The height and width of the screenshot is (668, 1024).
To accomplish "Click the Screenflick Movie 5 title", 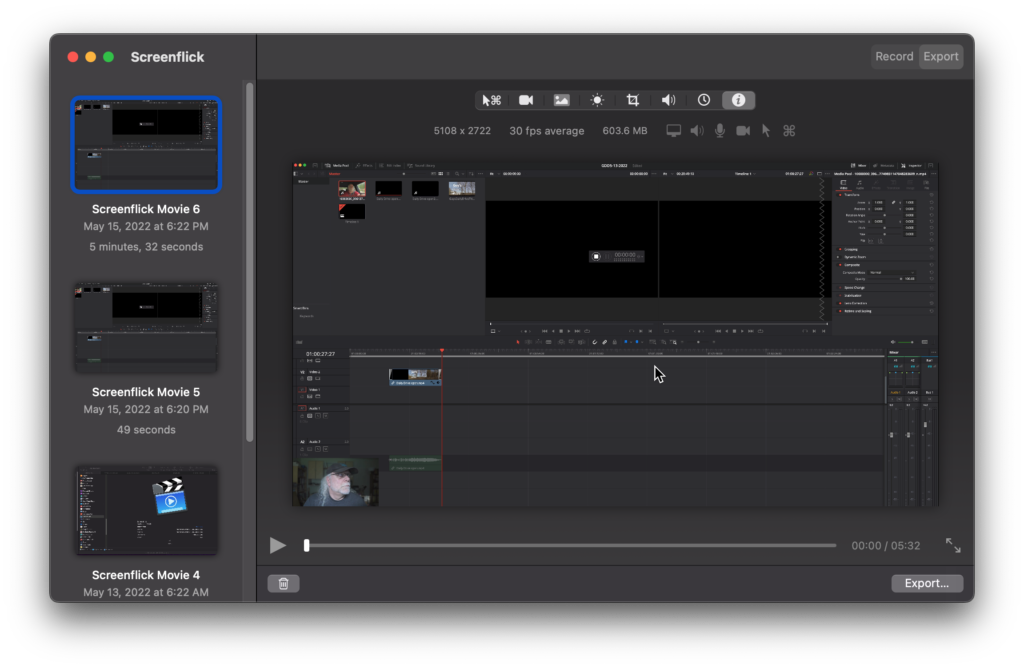I will pos(146,392).
